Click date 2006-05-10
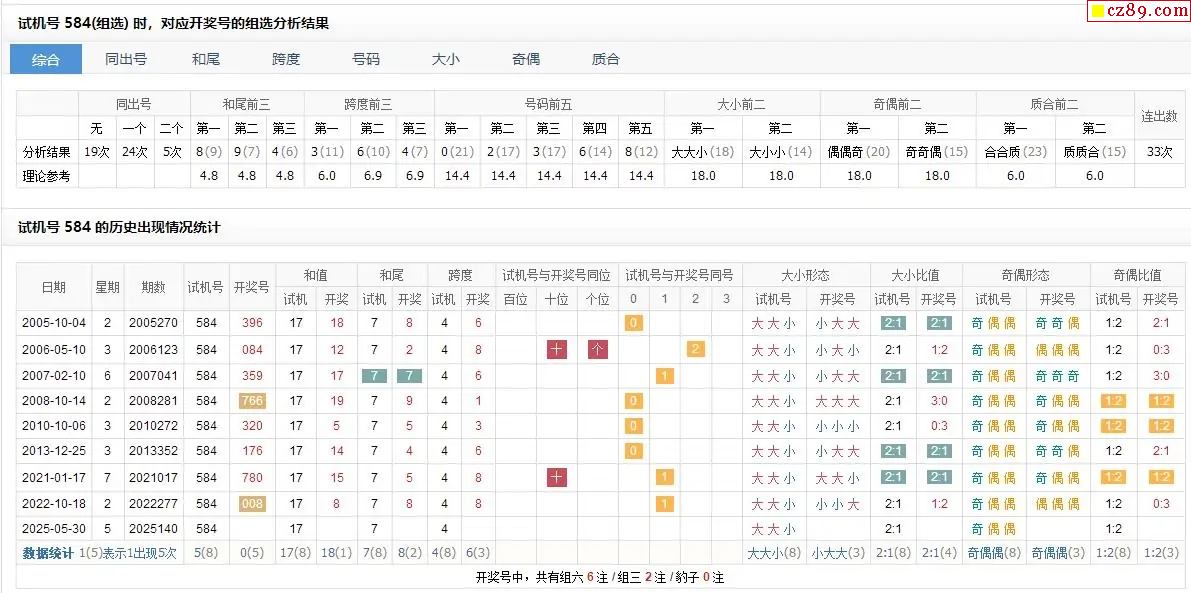Image resolution: width=1191 pixels, height=593 pixels. click(x=54, y=350)
